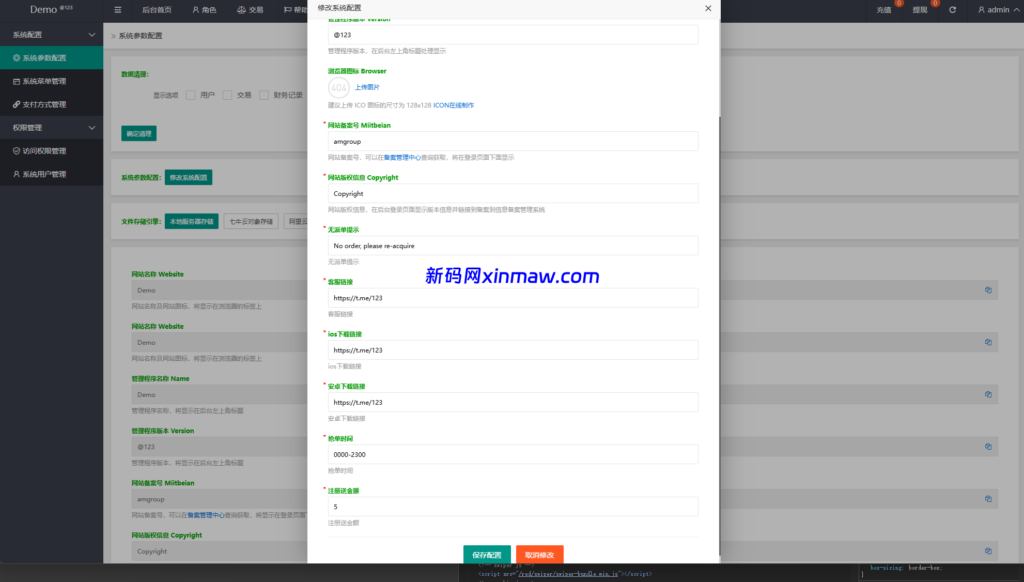Click the copy icon beside the 网站名称 field
Viewport: 1024px width, 582px height.
[x=988, y=289]
